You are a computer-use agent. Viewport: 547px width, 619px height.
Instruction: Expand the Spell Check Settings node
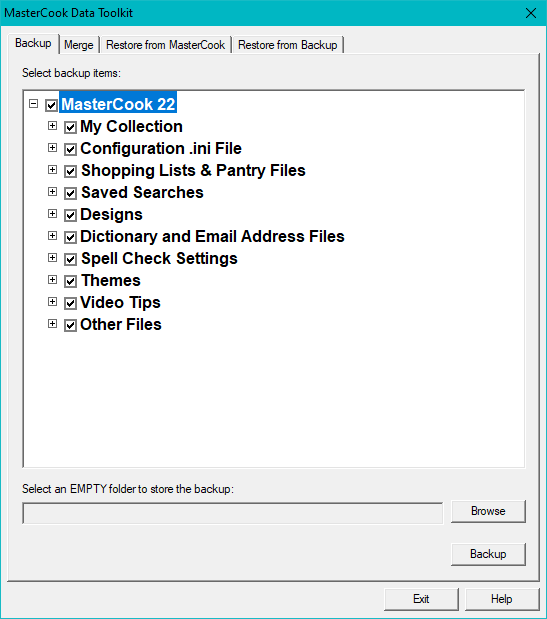[x=52, y=257]
